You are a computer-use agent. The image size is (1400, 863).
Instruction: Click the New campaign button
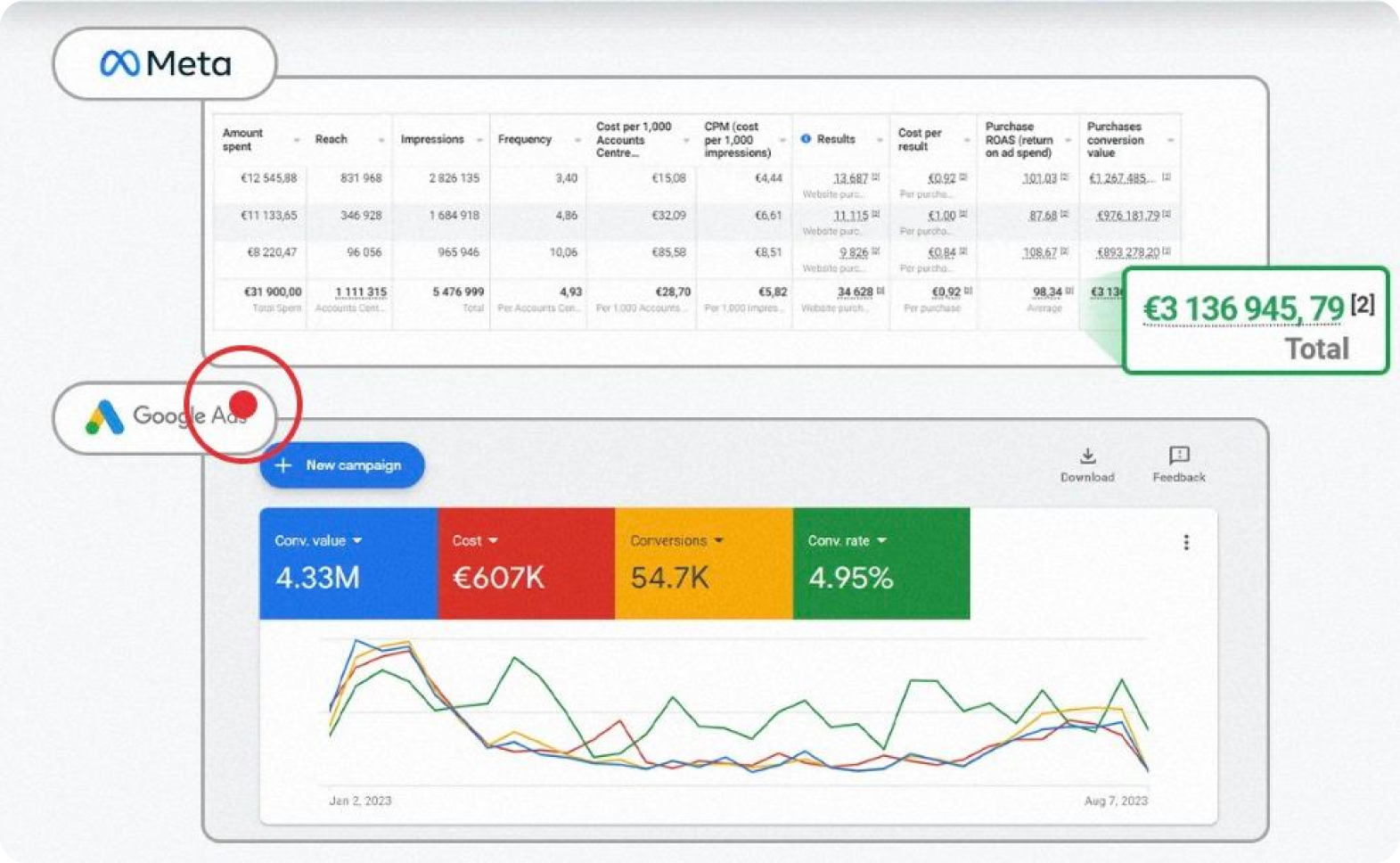[341, 465]
